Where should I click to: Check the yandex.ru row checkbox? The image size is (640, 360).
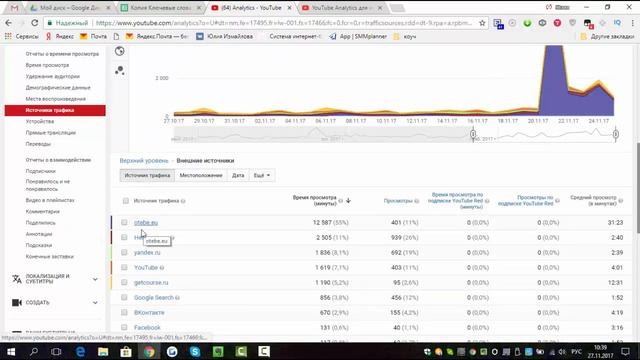click(124, 253)
